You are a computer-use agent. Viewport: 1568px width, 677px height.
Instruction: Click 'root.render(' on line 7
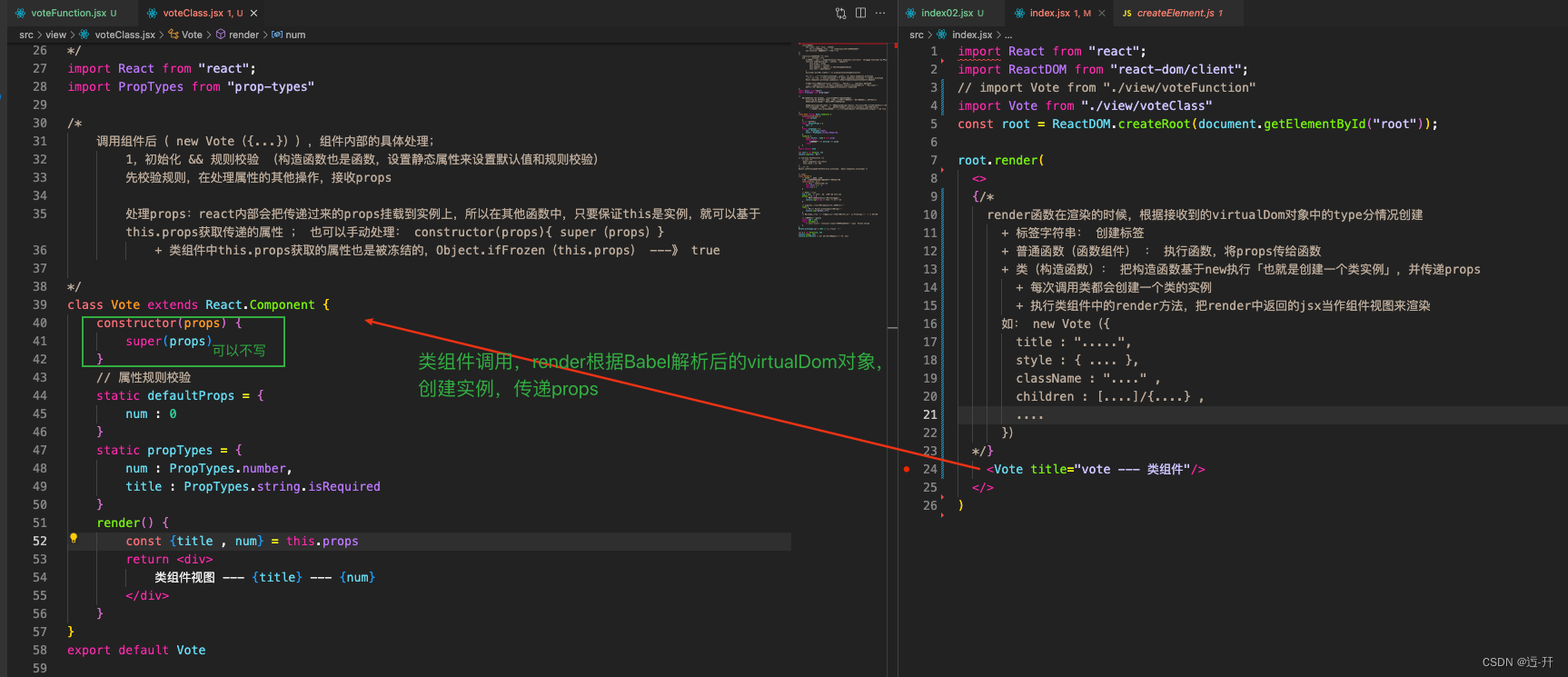tap(1001, 160)
